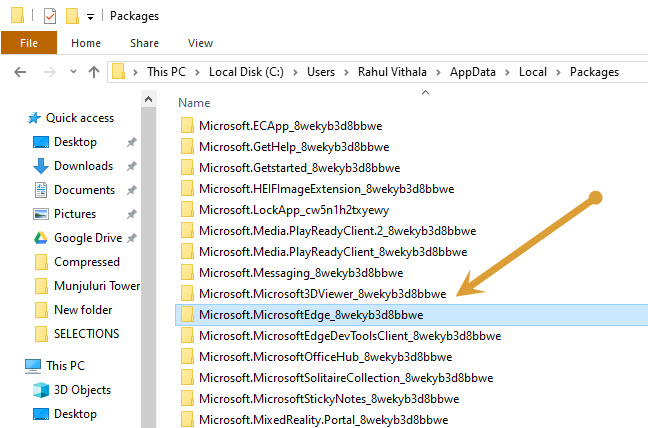
Task: Select Microsoft.MicrosoftStickyNotes_8wekyb3d8bbwe folder
Action: [320, 399]
